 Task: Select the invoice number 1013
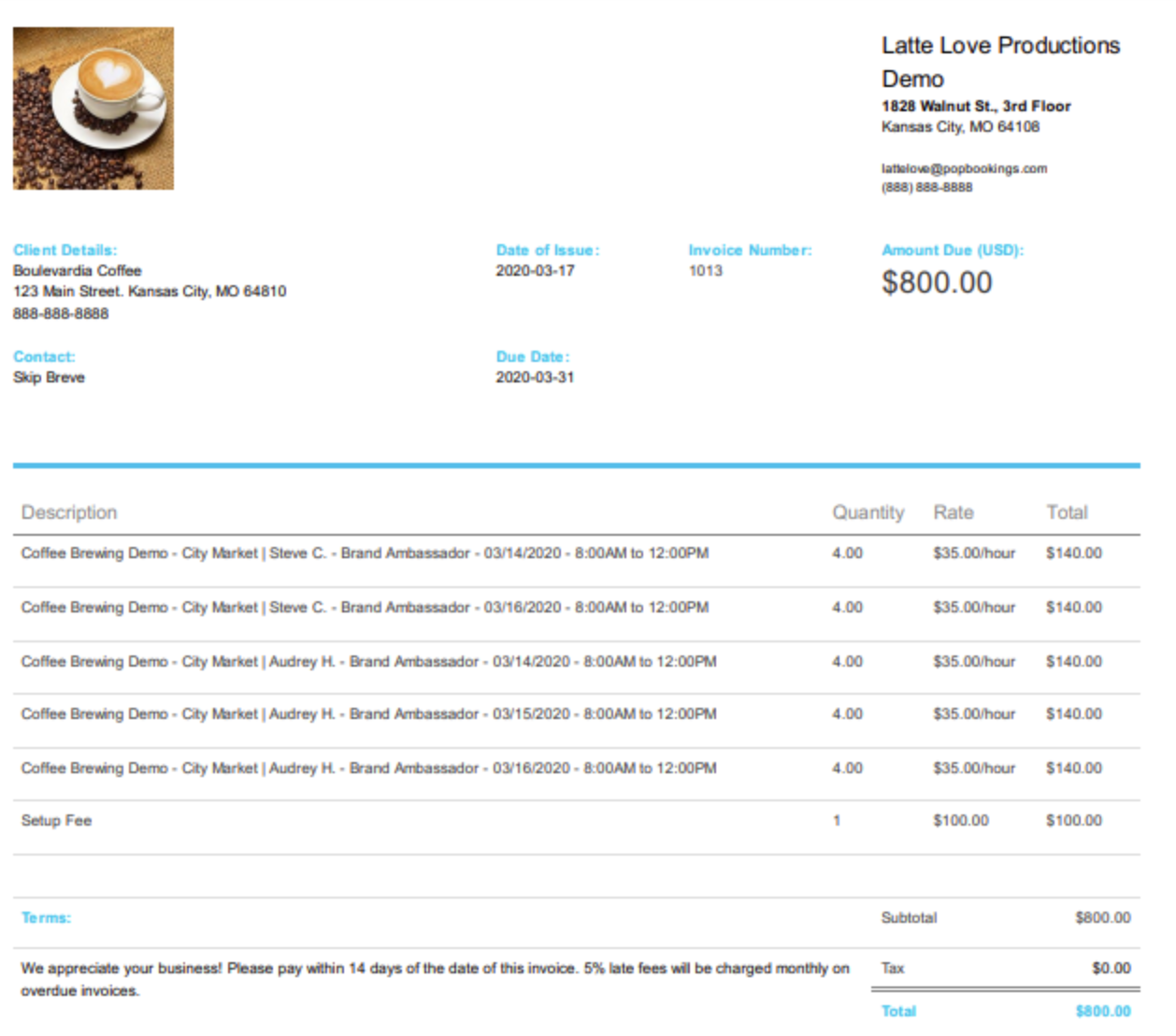pyautogui.click(x=705, y=270)
